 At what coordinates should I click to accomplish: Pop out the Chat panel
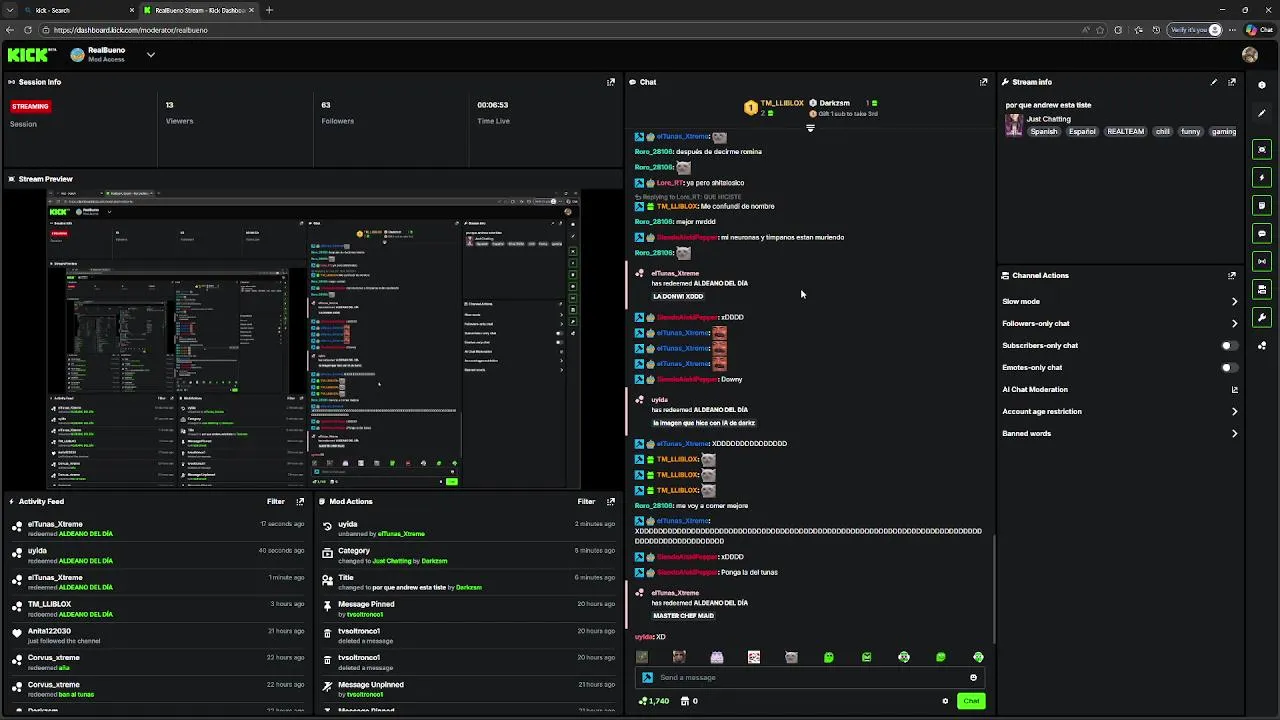[983, 82]
